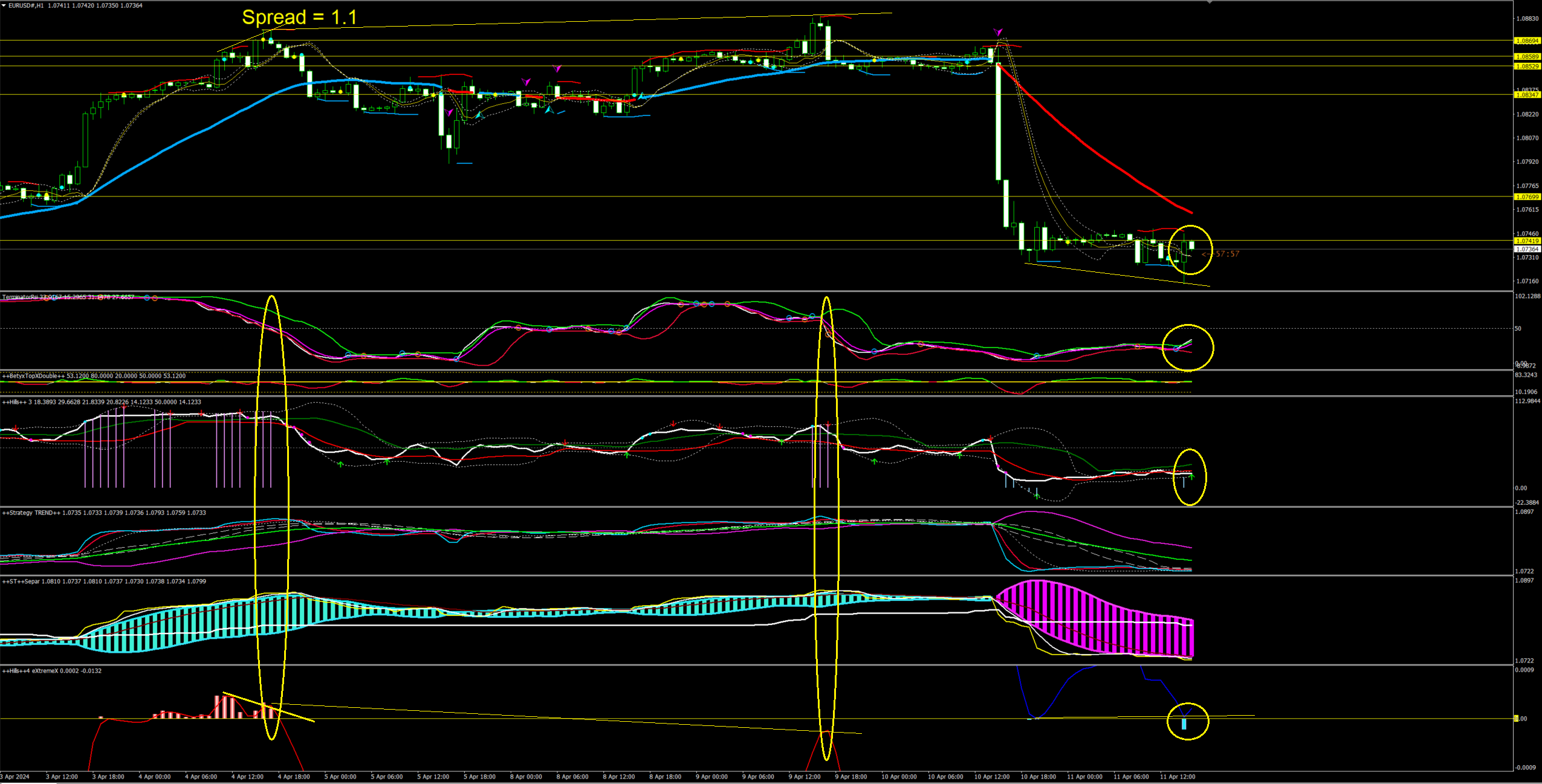Click cyan histogram bar in eXtremeX circle
Viewport: 1542px width, 784px height.
tap(1184, 724)
